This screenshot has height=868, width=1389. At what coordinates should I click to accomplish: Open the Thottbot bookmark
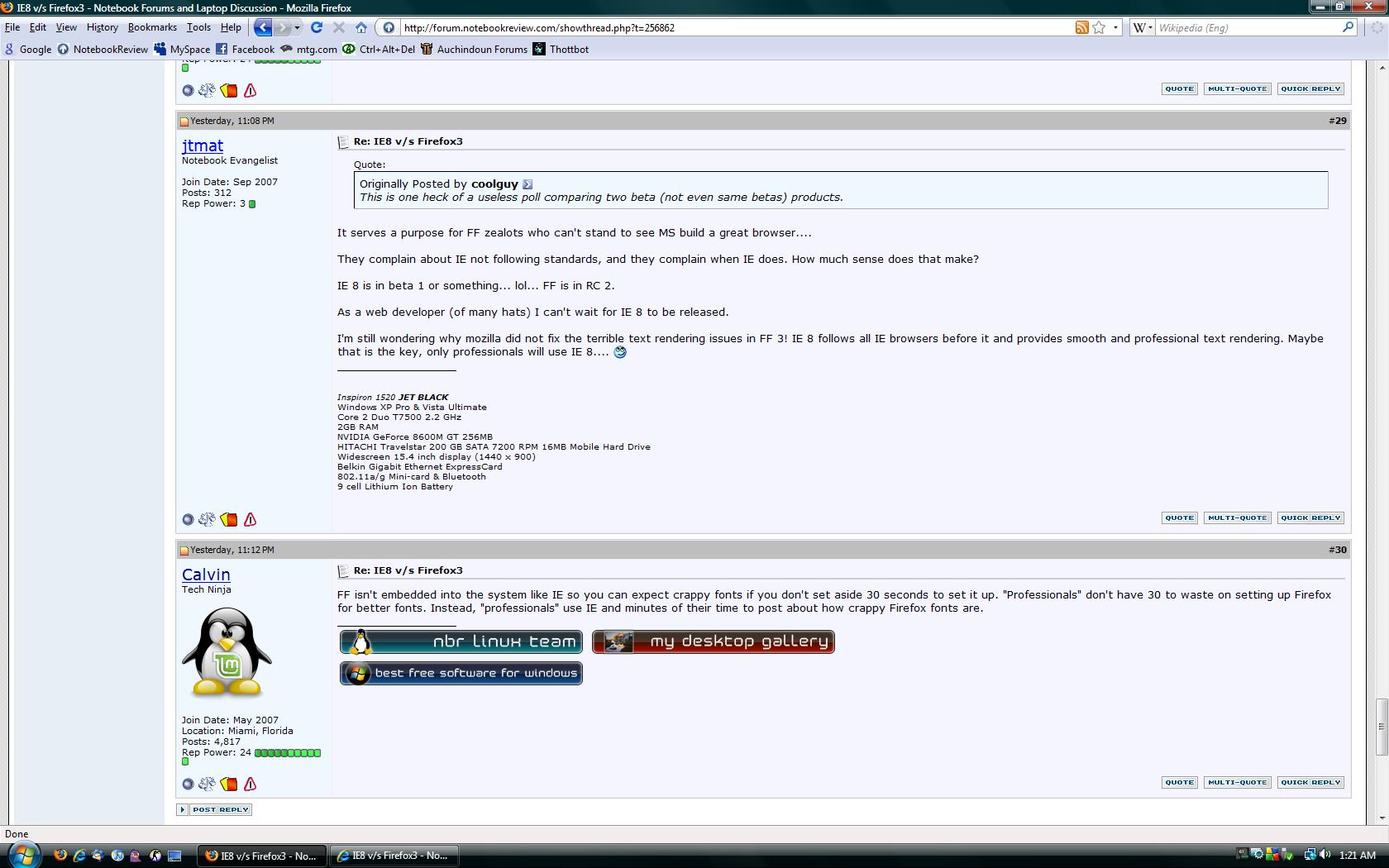pos(561,49)
